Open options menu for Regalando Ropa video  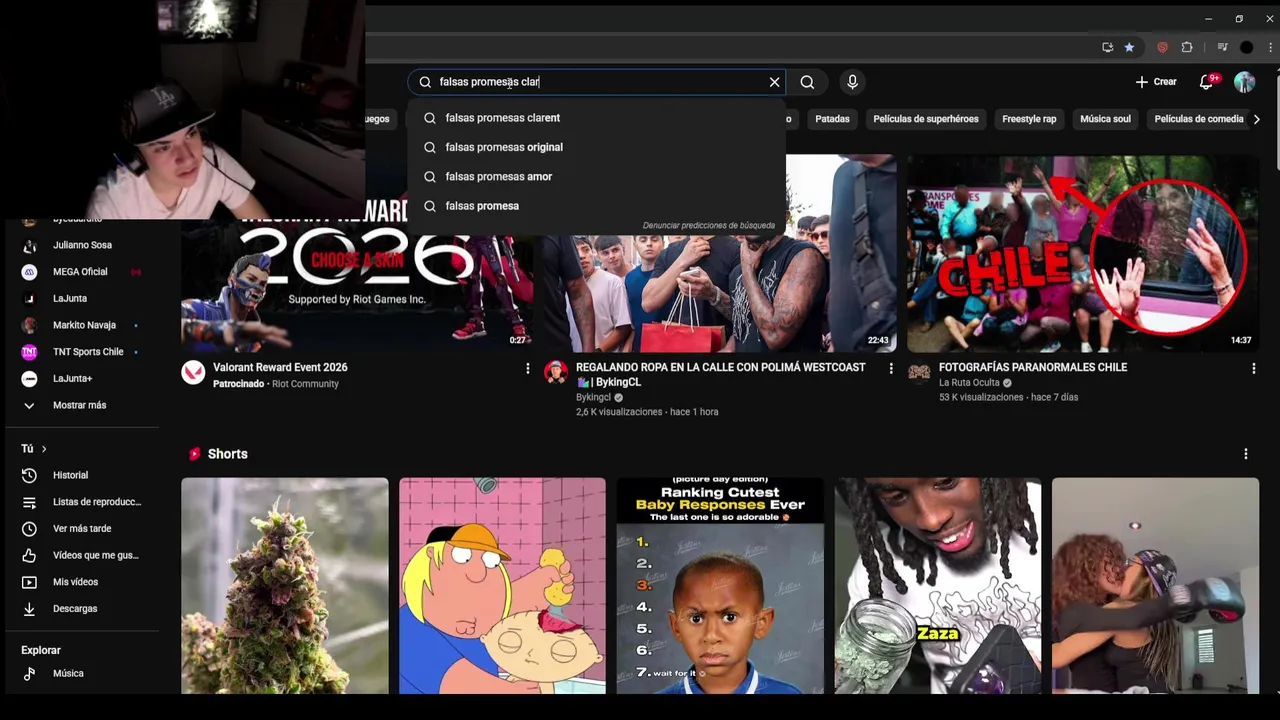[891, 369]
